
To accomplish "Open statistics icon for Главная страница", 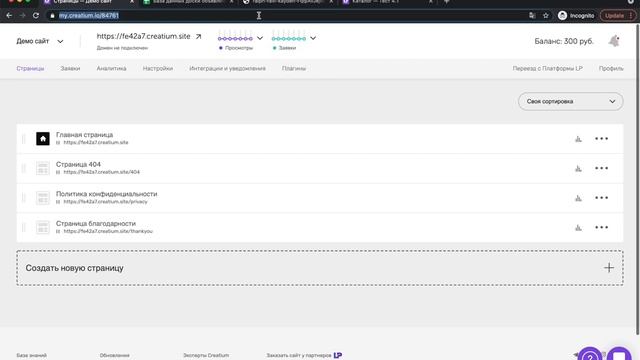I will [x=578, y=139].
